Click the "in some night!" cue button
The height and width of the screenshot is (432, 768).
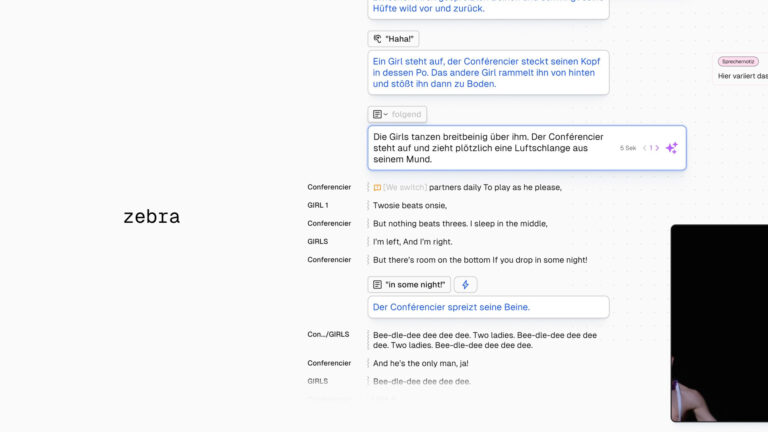pos(409,285)
